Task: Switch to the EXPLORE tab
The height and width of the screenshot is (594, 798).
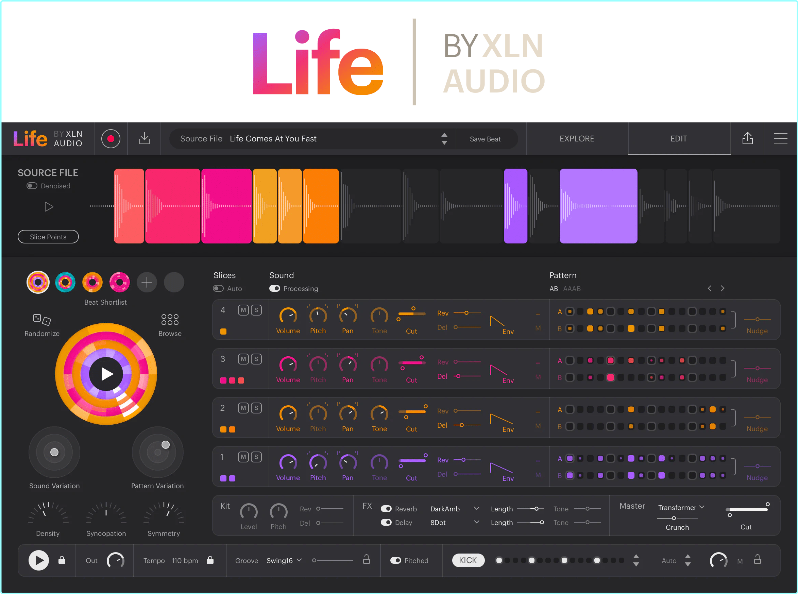Action: coord(577,138)
